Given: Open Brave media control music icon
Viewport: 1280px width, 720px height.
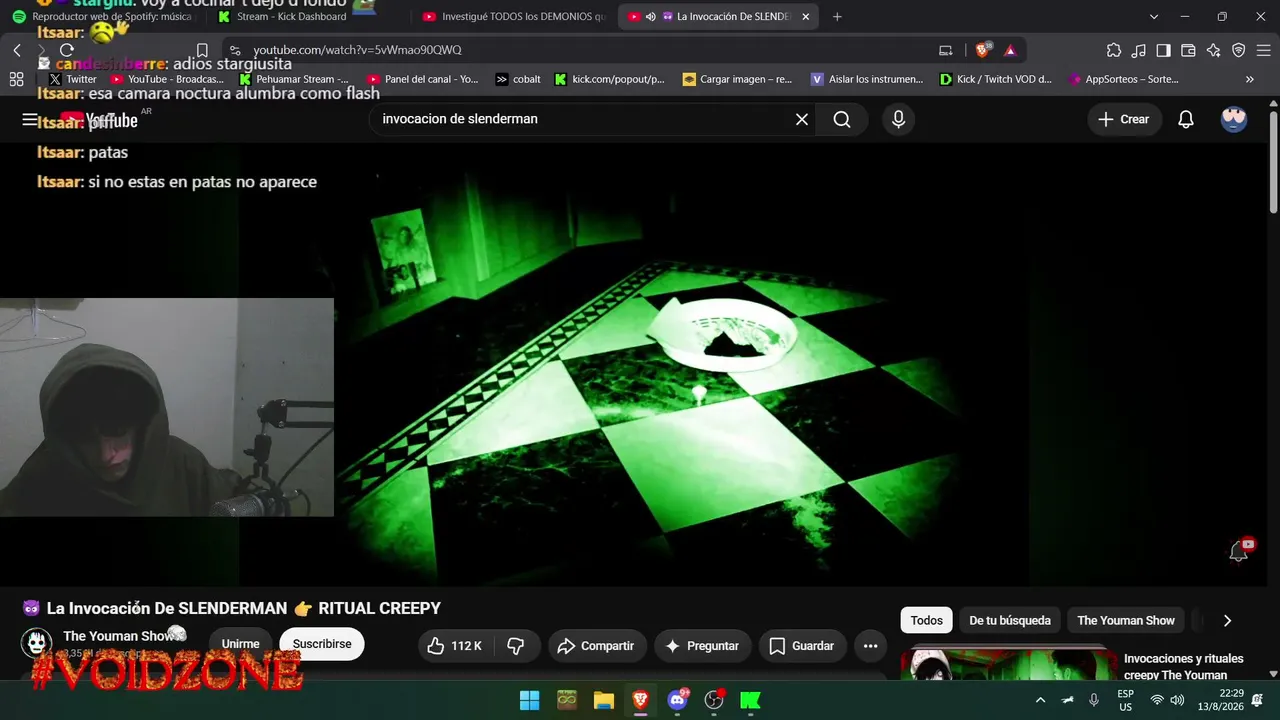Looking at the screenshot, I should pyautogui.click(x=1139, y=50).
